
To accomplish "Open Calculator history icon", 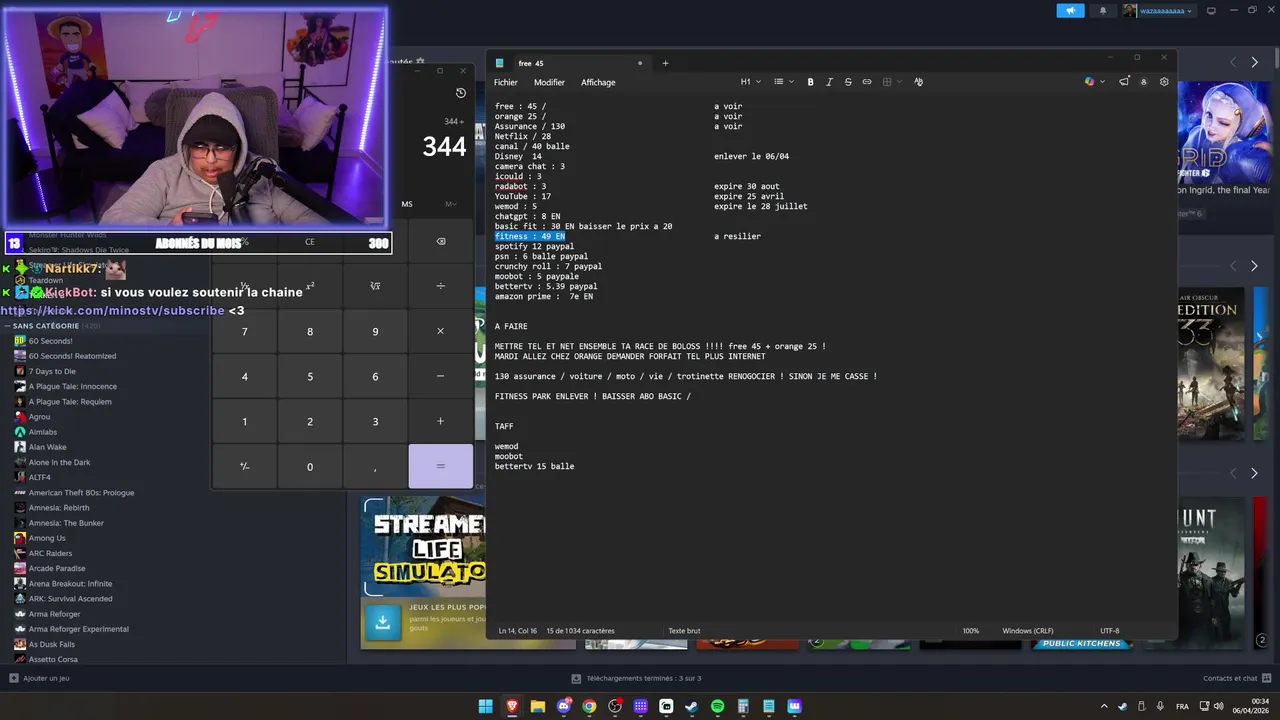I will coord(461,93).
